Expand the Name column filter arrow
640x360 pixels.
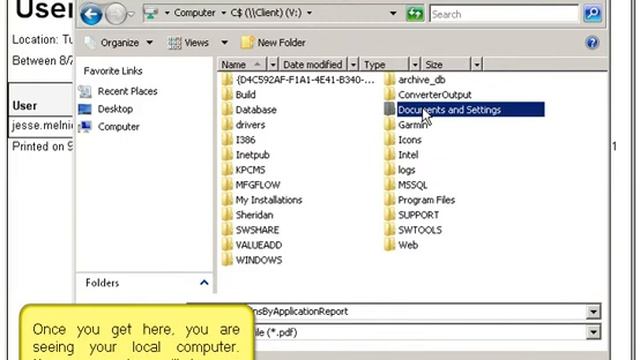272,64
